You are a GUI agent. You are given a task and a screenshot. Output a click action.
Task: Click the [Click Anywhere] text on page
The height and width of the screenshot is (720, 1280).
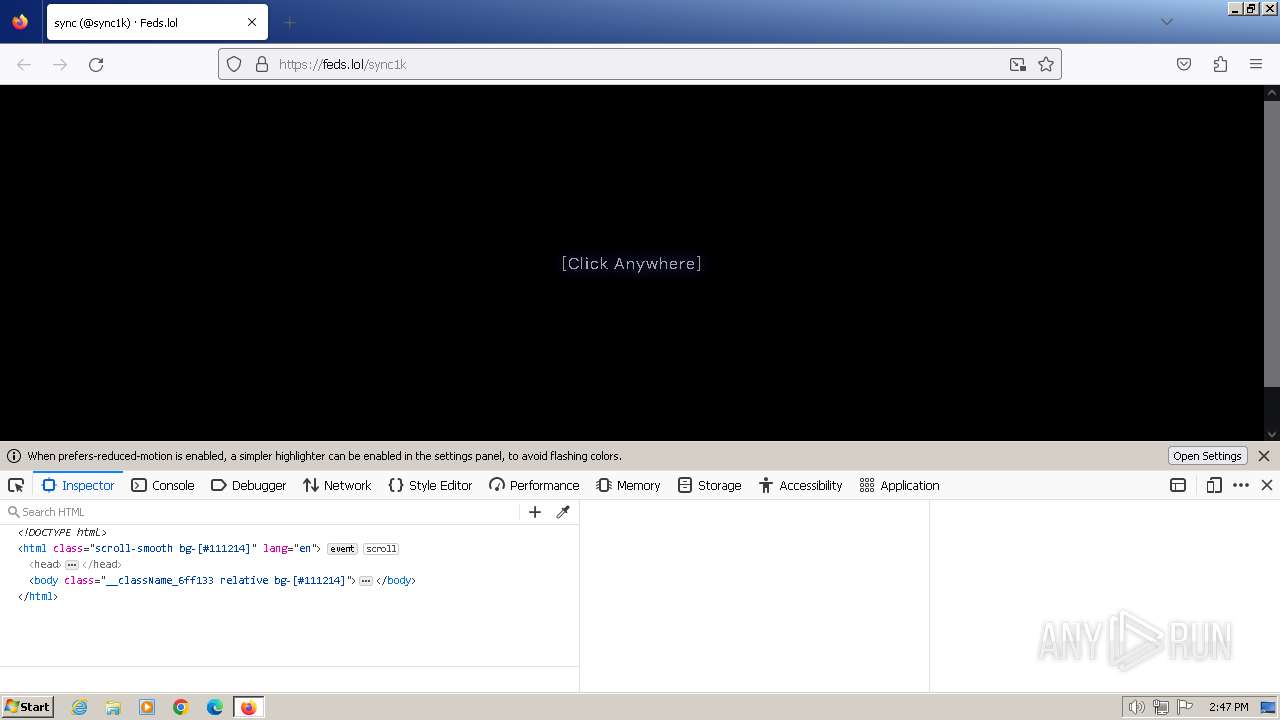pos(631,263)
